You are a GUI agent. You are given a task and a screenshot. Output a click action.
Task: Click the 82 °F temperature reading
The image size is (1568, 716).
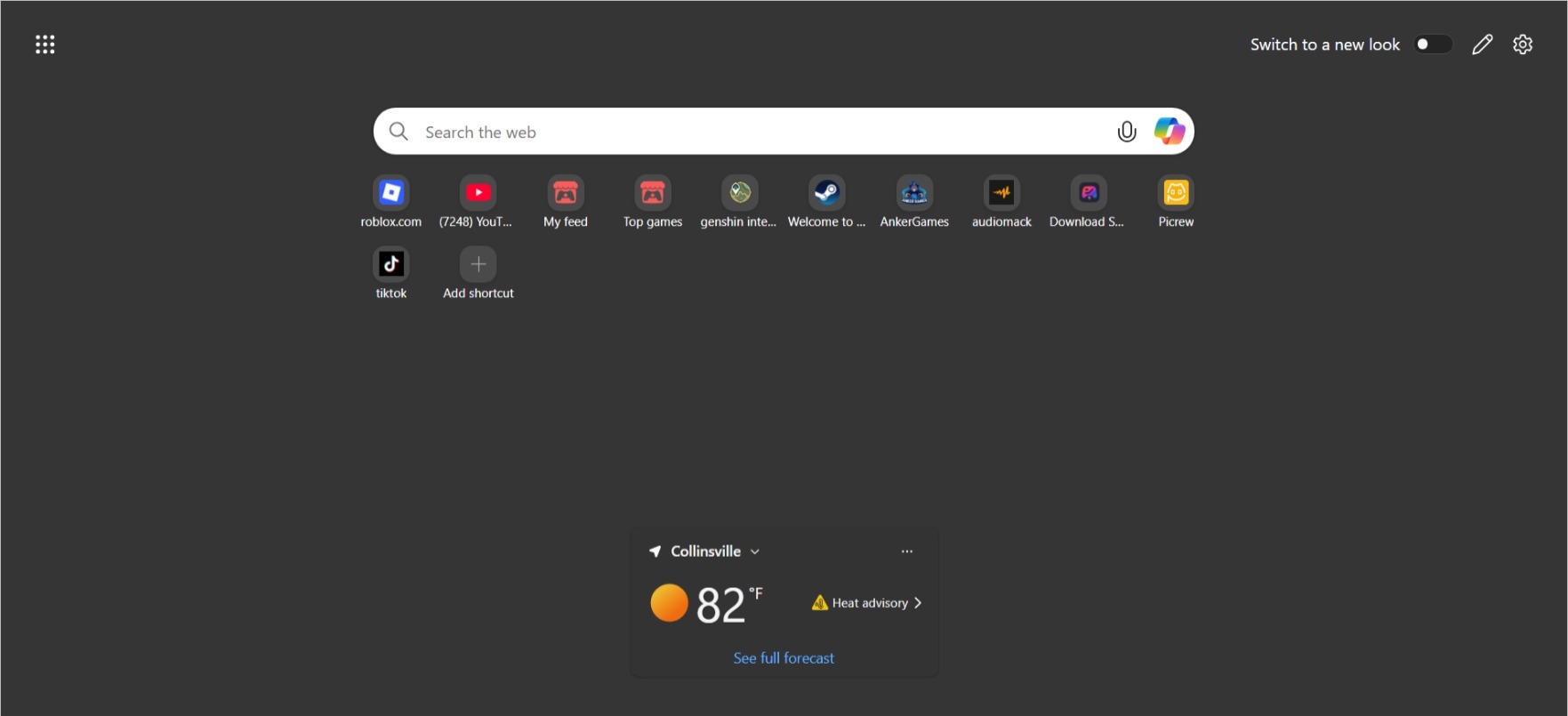point(729,605)
